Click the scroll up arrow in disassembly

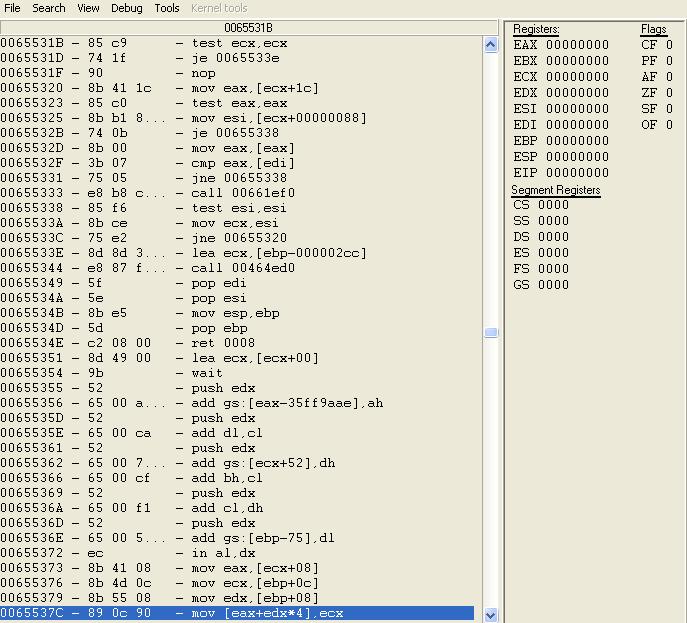click(x=490, y=45)
